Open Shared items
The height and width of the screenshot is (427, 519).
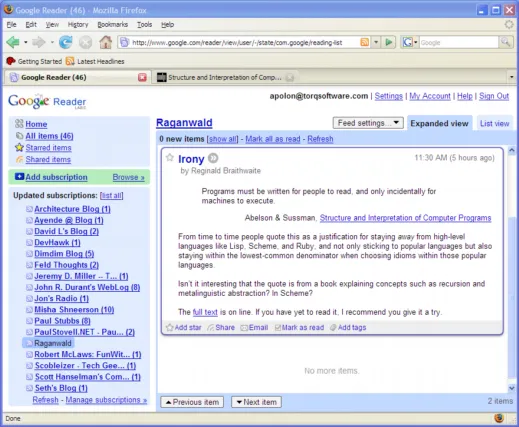tap(48, 159)
